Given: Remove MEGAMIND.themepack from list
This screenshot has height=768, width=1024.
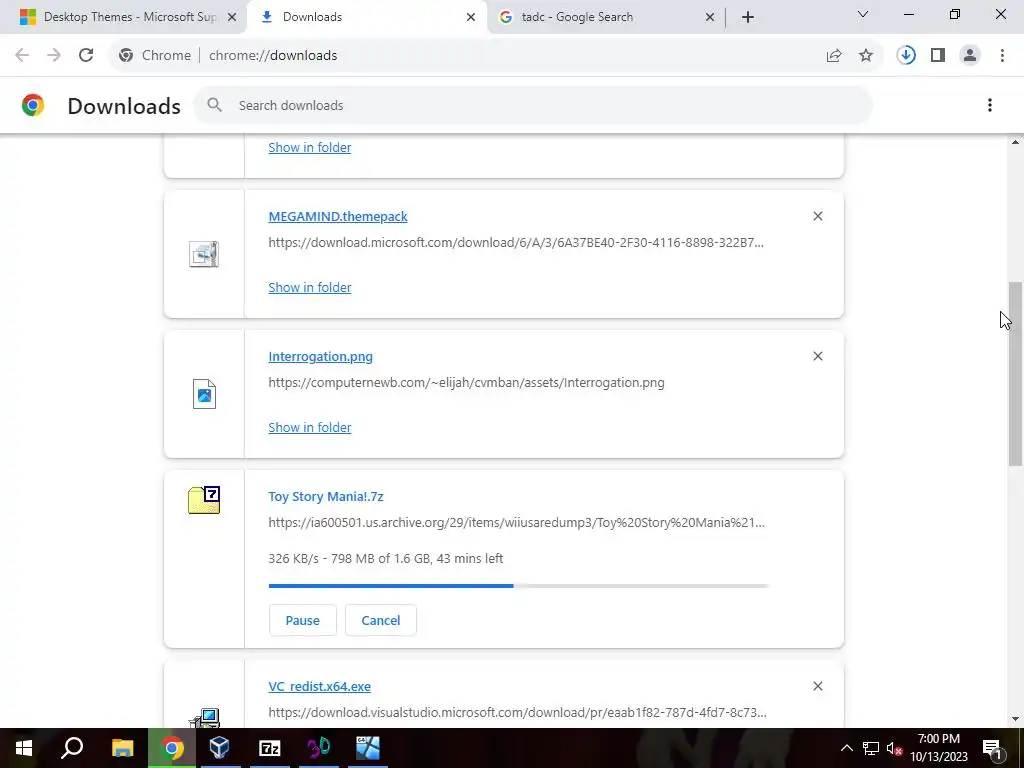Looking at the screenshot, I should (x=818, y=216).
